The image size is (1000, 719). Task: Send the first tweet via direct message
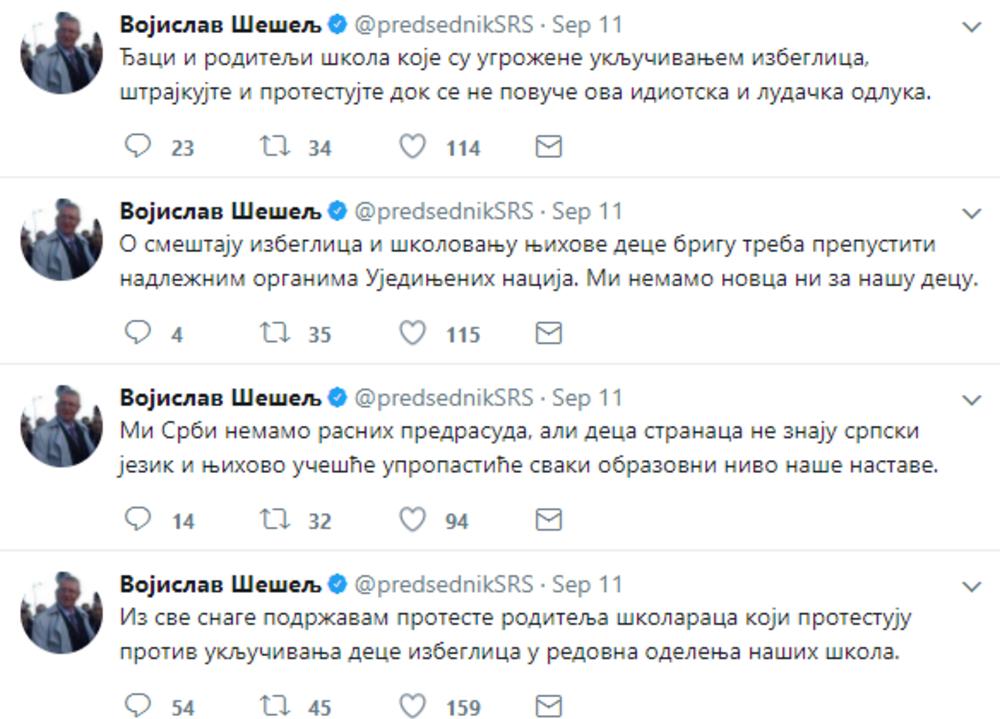coord(548,147)
